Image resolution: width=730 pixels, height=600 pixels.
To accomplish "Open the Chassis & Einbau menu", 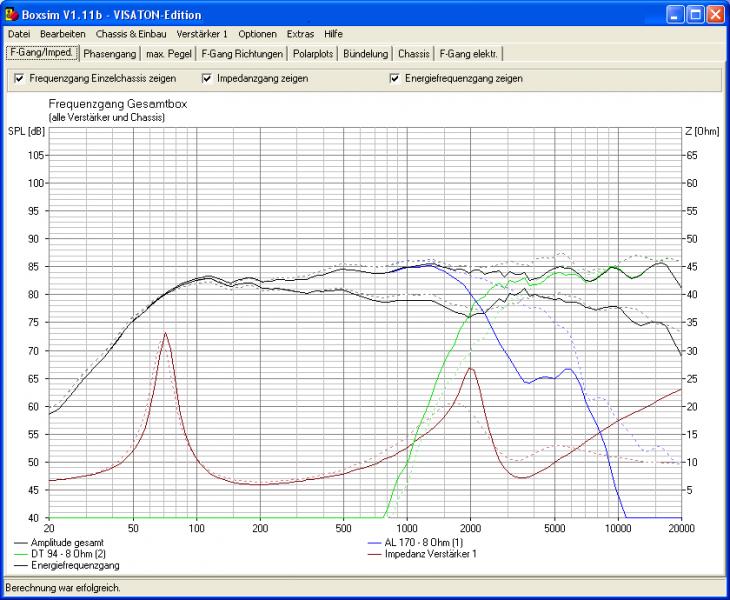I will point(131,34).
